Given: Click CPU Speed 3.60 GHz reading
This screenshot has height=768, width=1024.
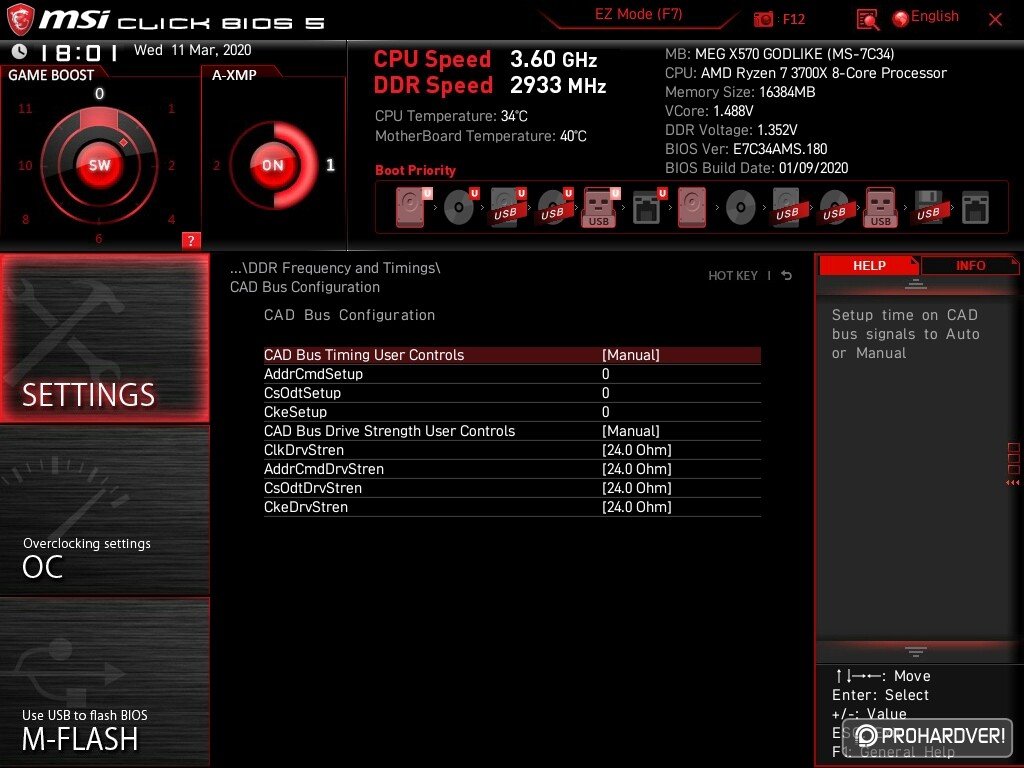Looking at the screenshot, I should tap(485, 59).
